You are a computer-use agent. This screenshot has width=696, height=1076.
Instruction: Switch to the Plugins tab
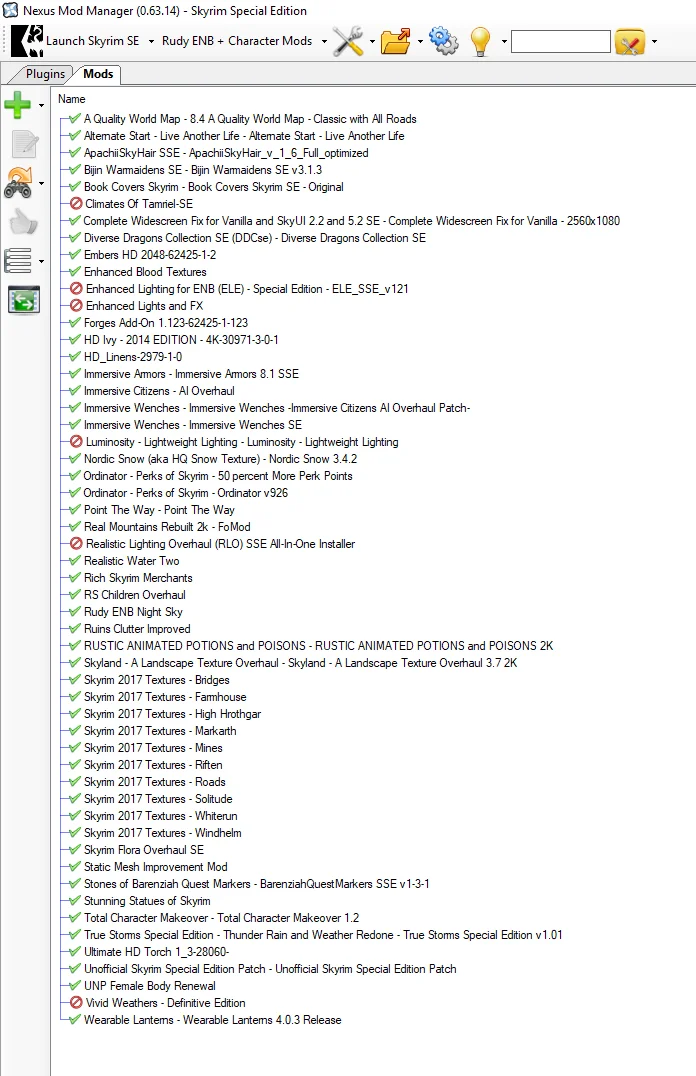[45, 74]
